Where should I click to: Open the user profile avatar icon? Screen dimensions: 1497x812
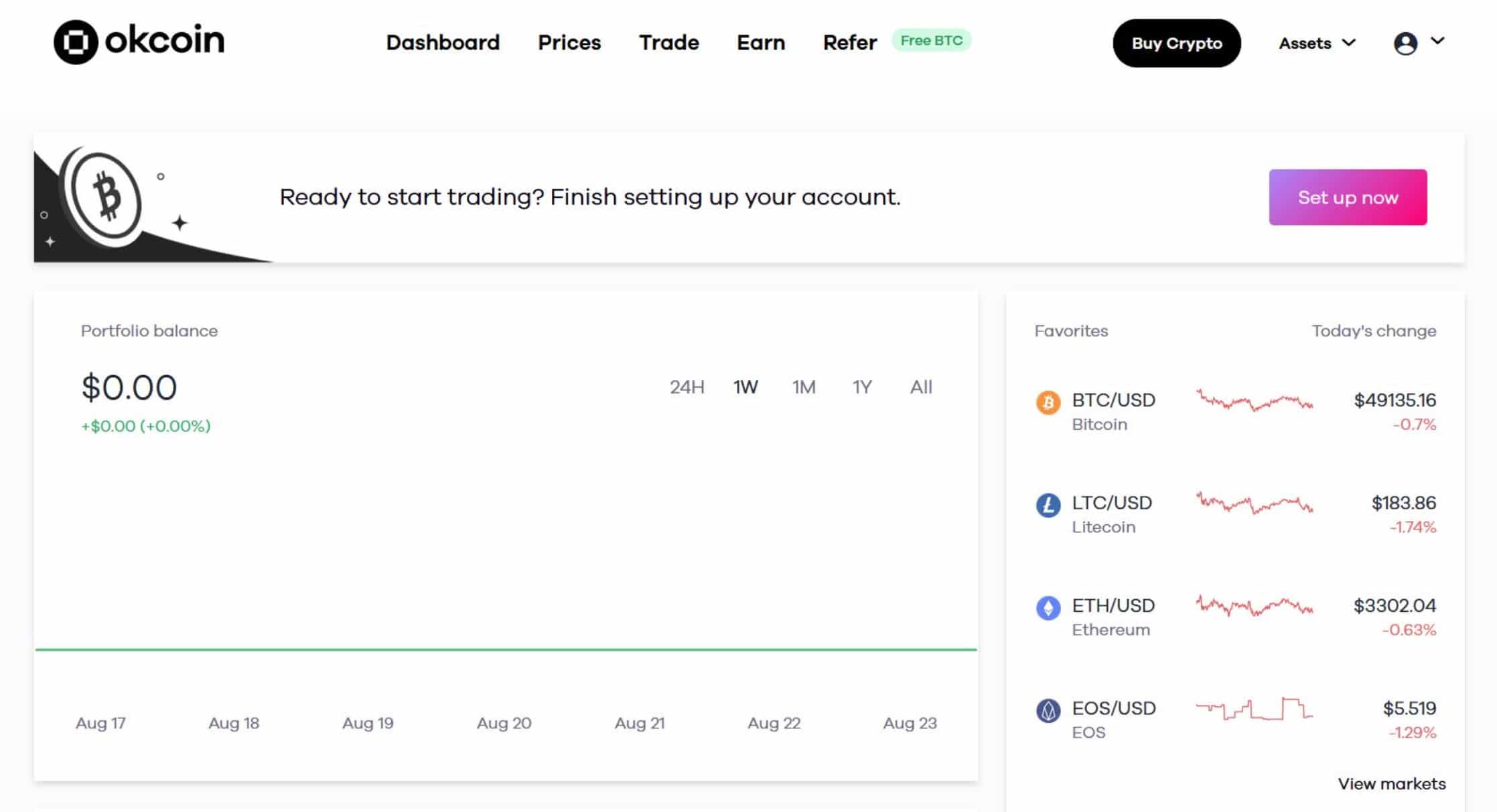pyautogui.click(x=1405, y=44)
